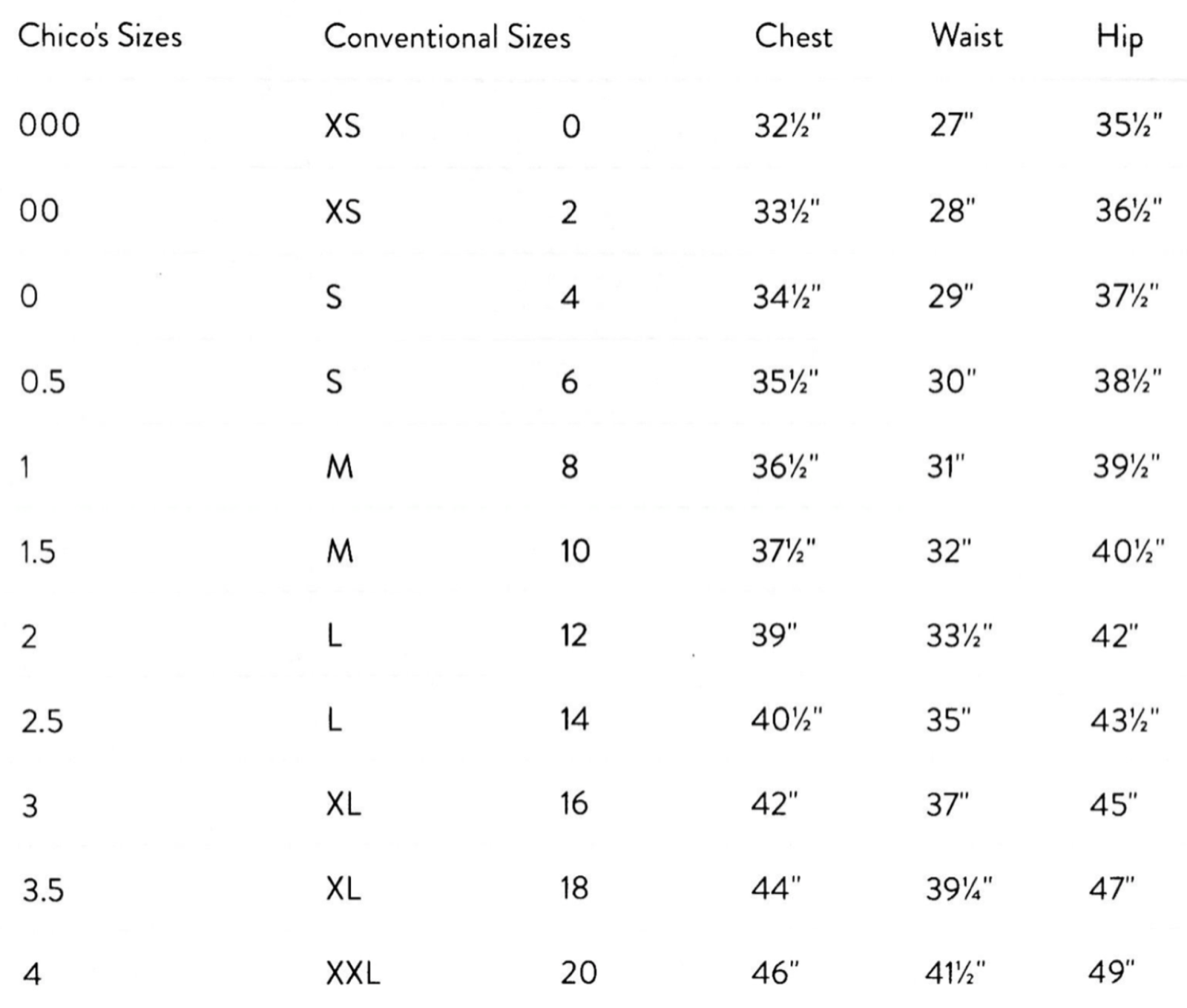Click the 39¼" waist measurement
Image resolution: width=1187 pixels, height=1008 pixels.
point(959,888)
